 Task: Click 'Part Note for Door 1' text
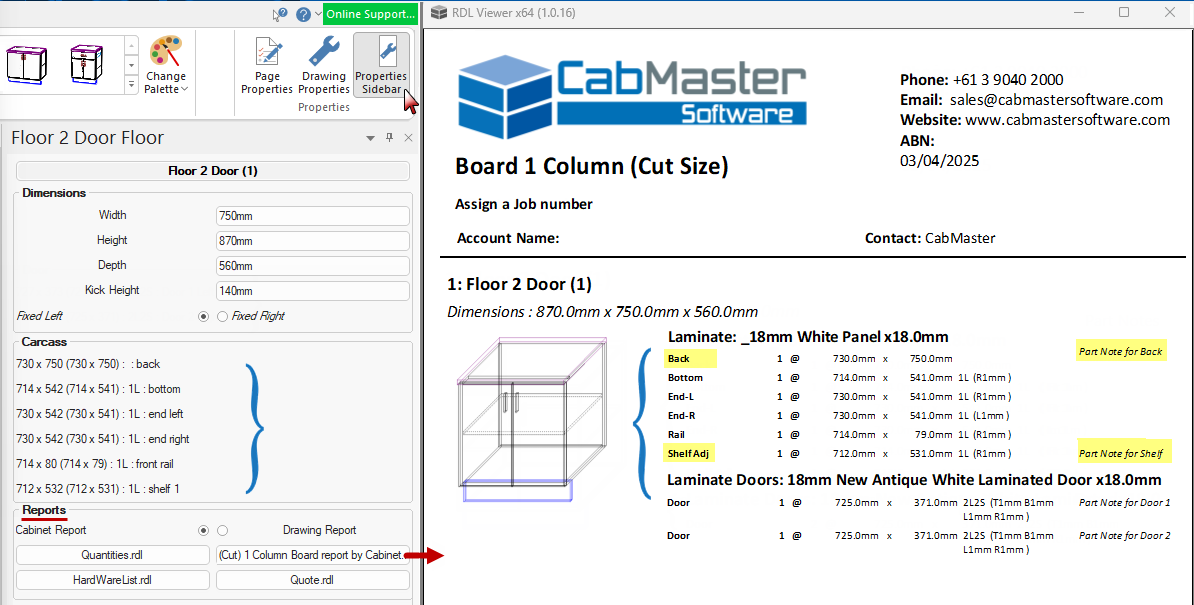point(1125,502)
